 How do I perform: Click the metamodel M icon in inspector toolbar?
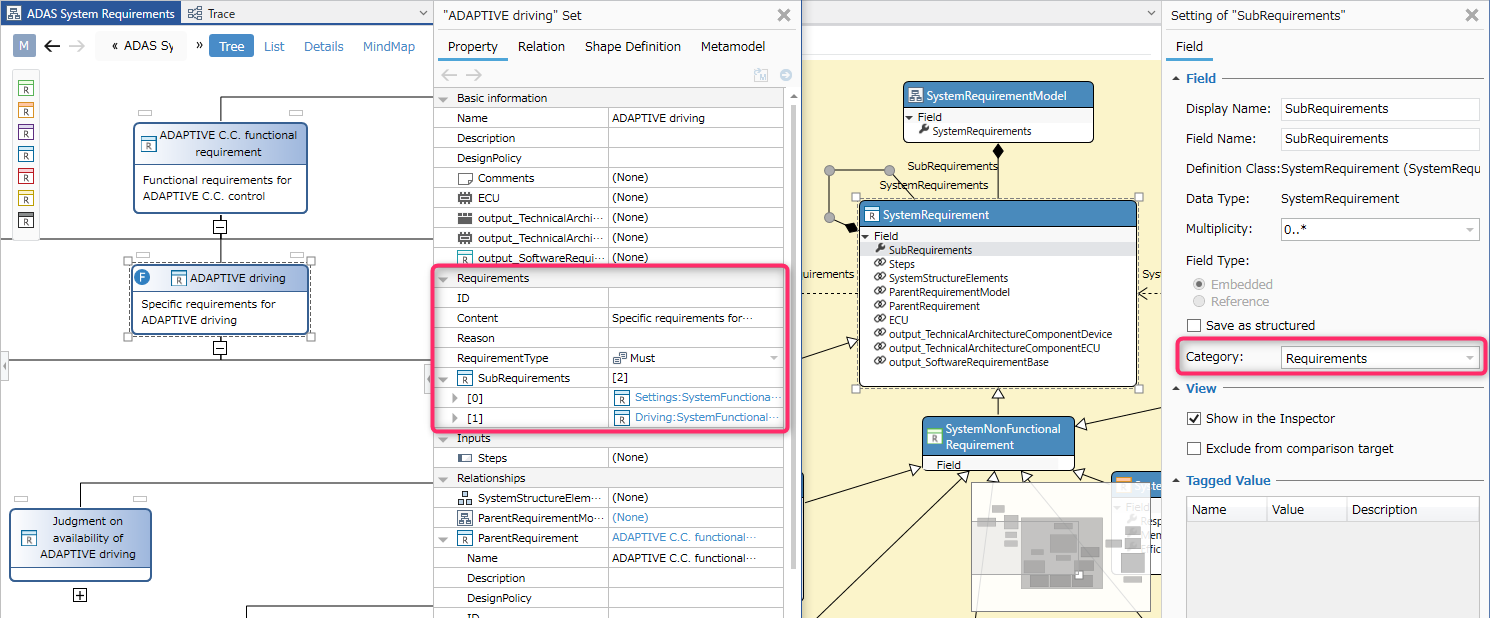click(761, 75)
